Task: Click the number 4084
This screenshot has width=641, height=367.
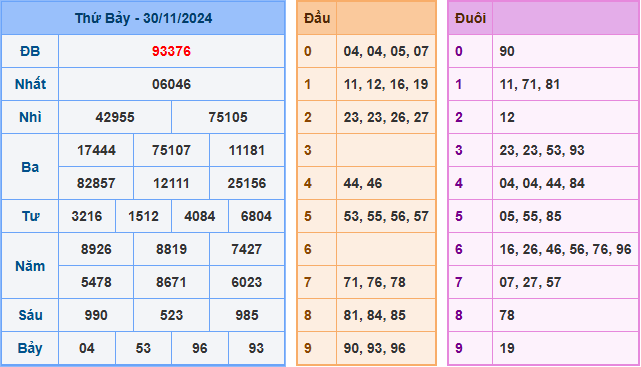Action: click(199, 216)
